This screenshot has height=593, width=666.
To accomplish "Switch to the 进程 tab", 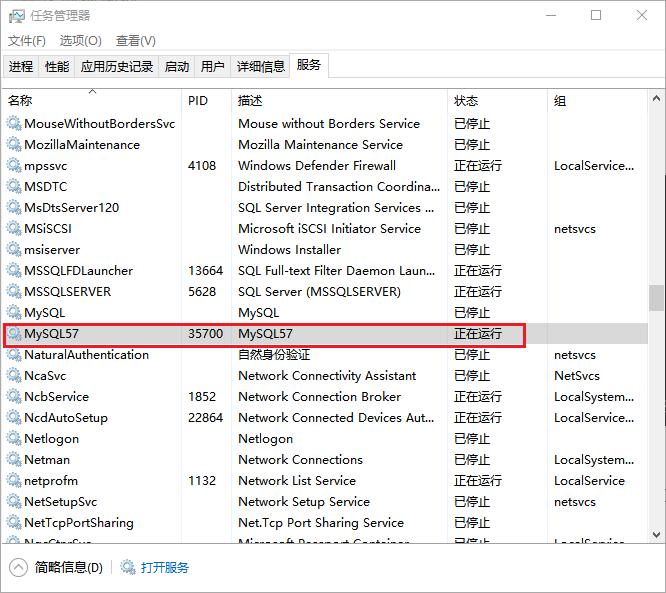I will [x=21, y=67].
